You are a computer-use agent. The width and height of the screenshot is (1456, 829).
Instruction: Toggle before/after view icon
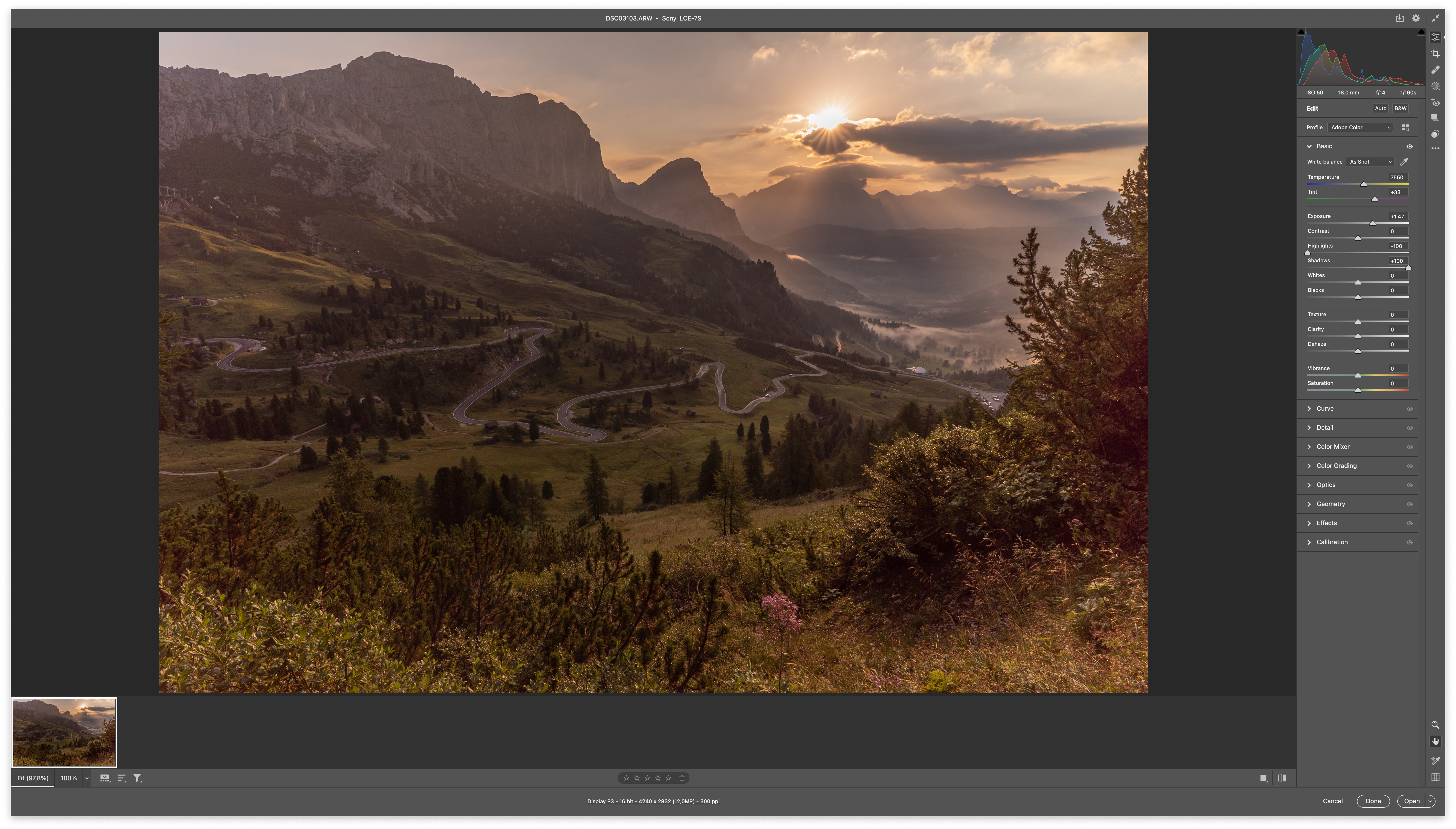coord(1282,778)
